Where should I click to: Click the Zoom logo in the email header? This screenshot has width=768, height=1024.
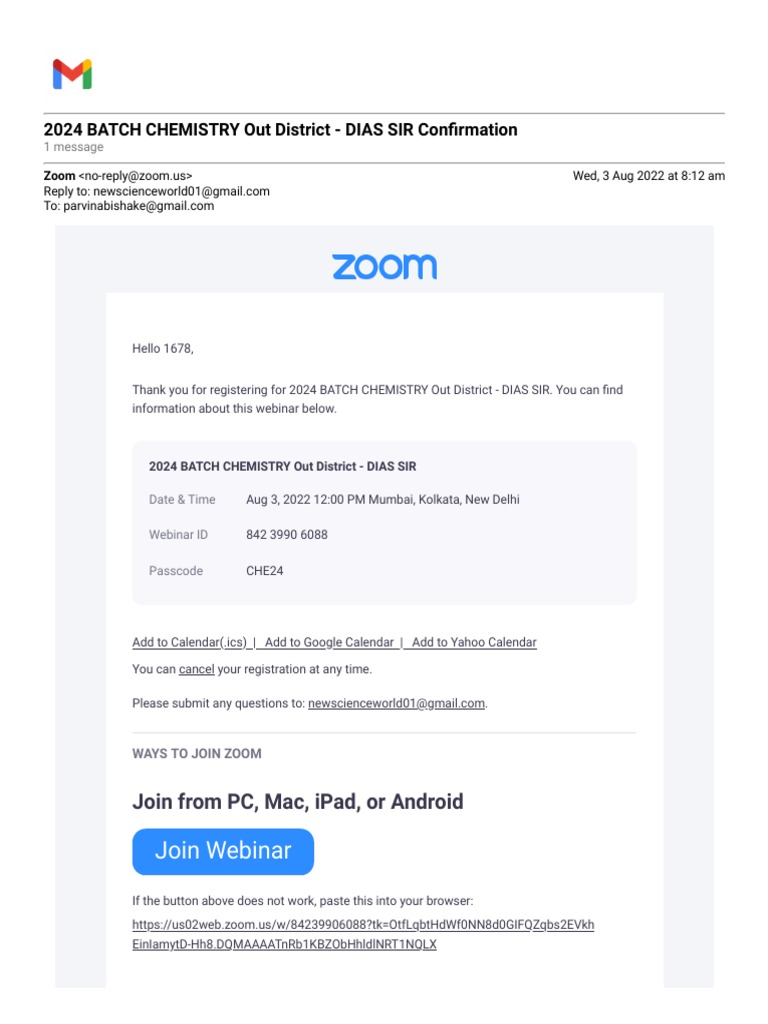(384, 267)
